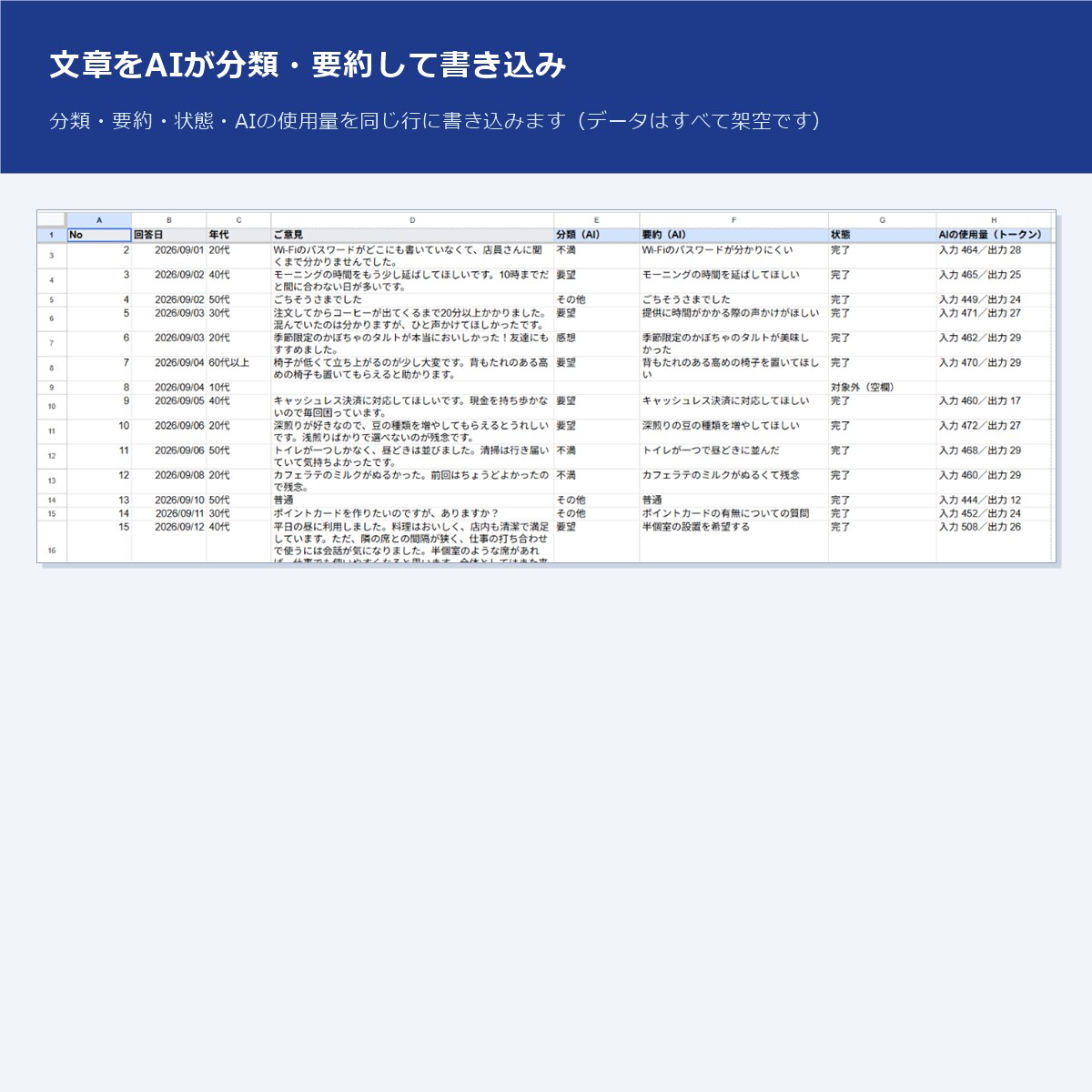Viewport: 1092px width, 1092px height.
Task: Select the usage cell '入力 462／出力 29'
Action: pos(994,344)
